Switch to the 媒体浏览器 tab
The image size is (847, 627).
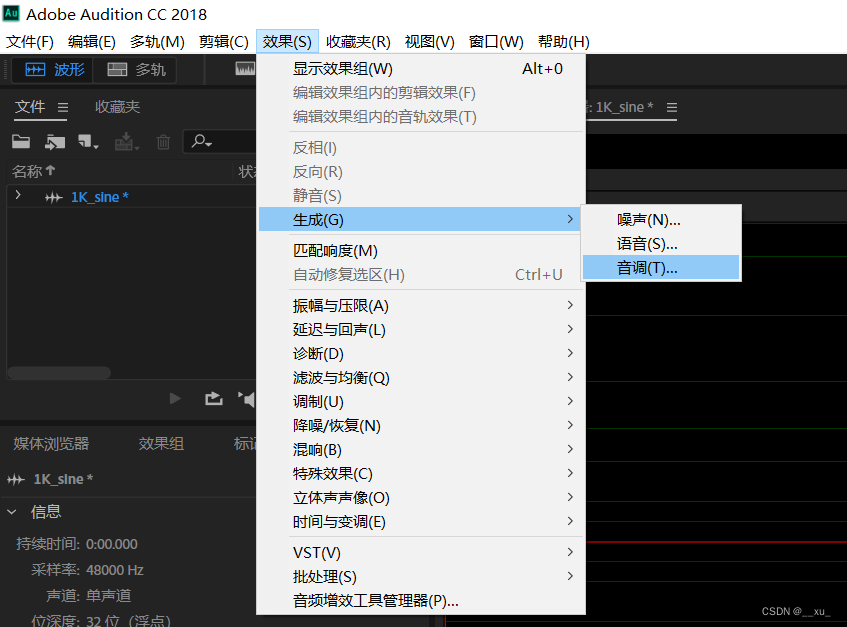(x=51, y=444)
